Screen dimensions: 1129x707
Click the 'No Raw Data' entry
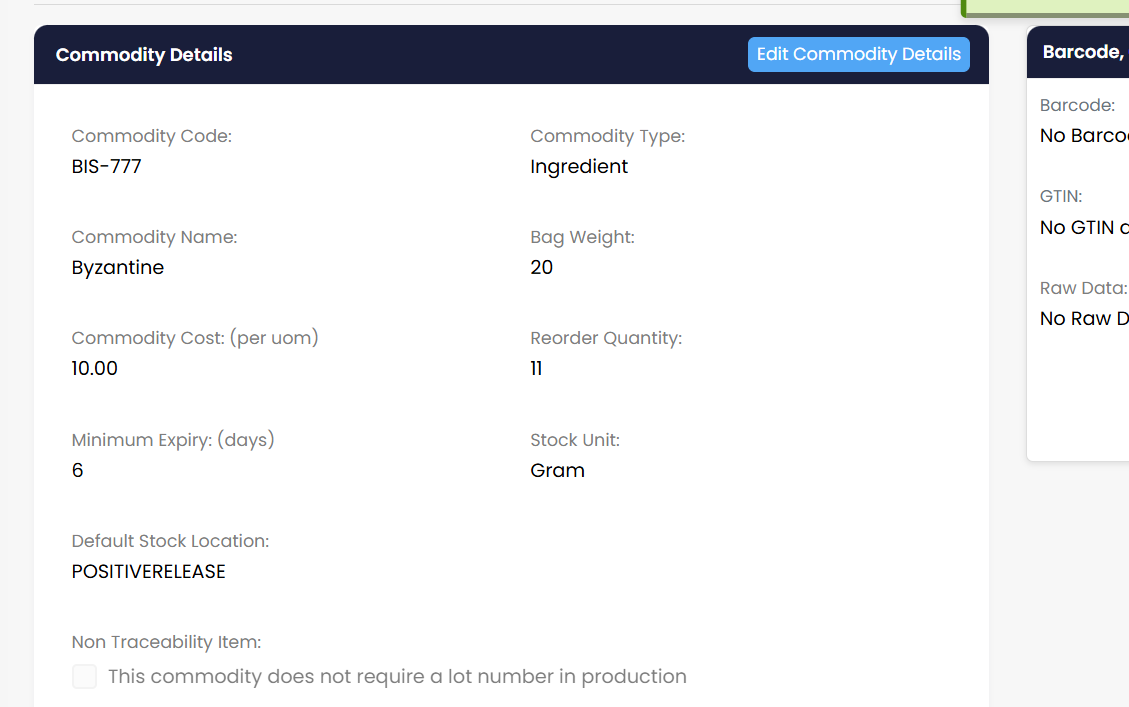(1084, 318)
